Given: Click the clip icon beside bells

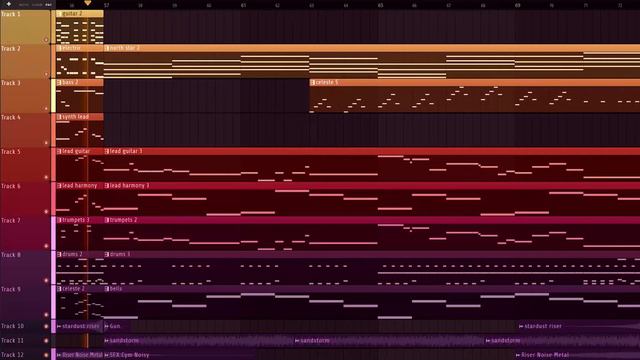Looking at the screenshot, I should pyautogui.click(x=107, y=289).
